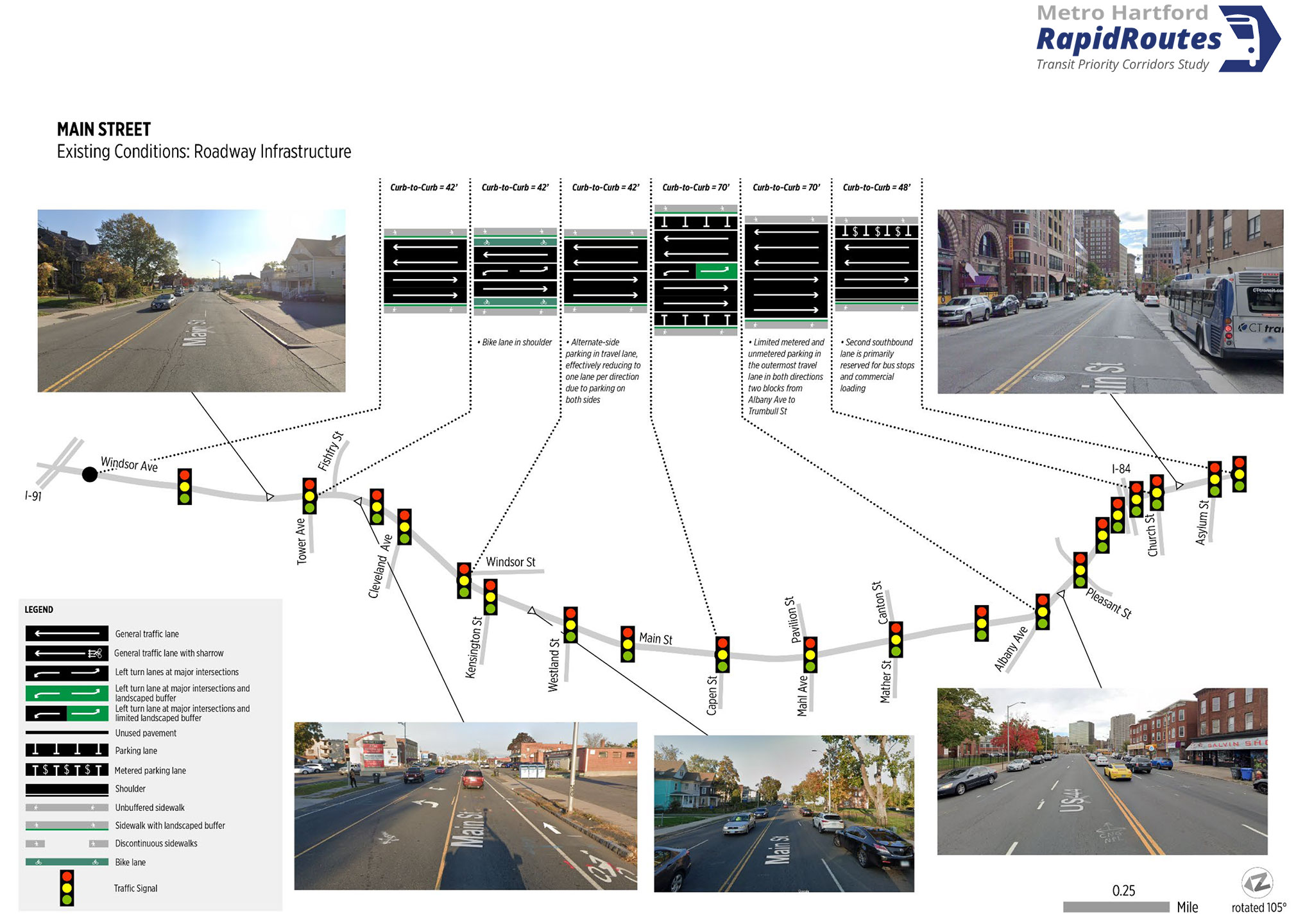Click the Fishfry St label
The image size is (1314, 924).
pos(330,451)
